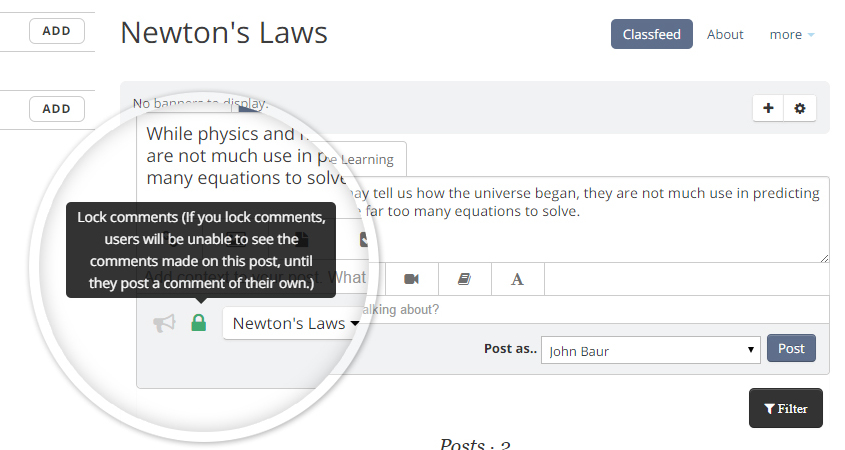Open the About tab
Screen dimensions: 845x450
pos(725,34)
